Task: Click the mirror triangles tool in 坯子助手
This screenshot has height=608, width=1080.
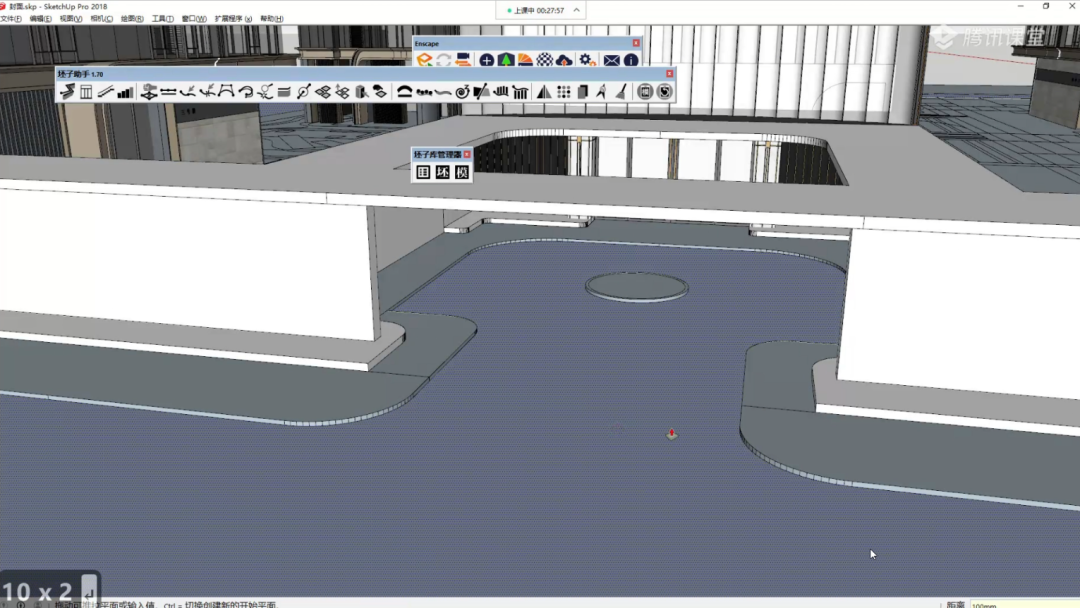Action: (544, 92)
